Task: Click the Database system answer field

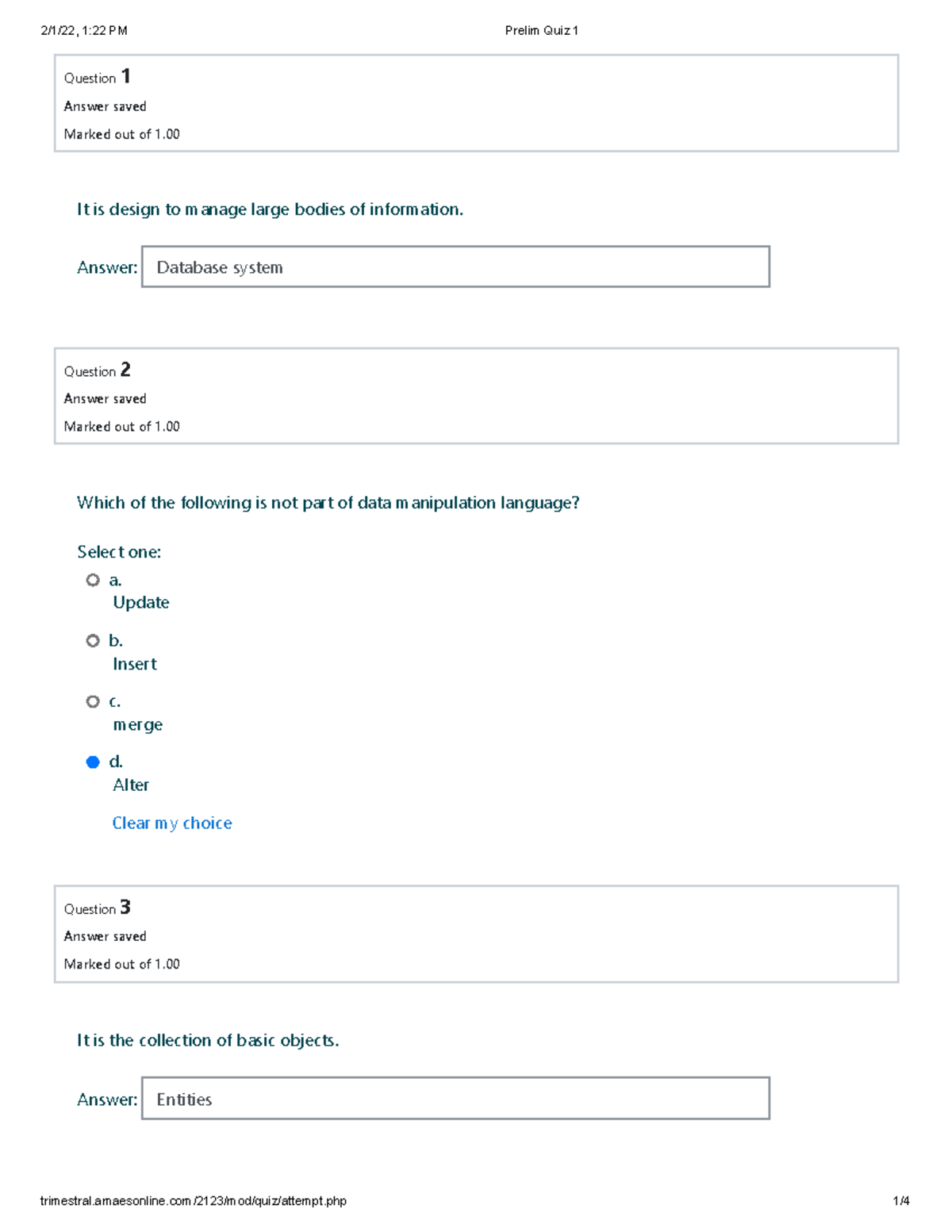Action: click(455, 267)
